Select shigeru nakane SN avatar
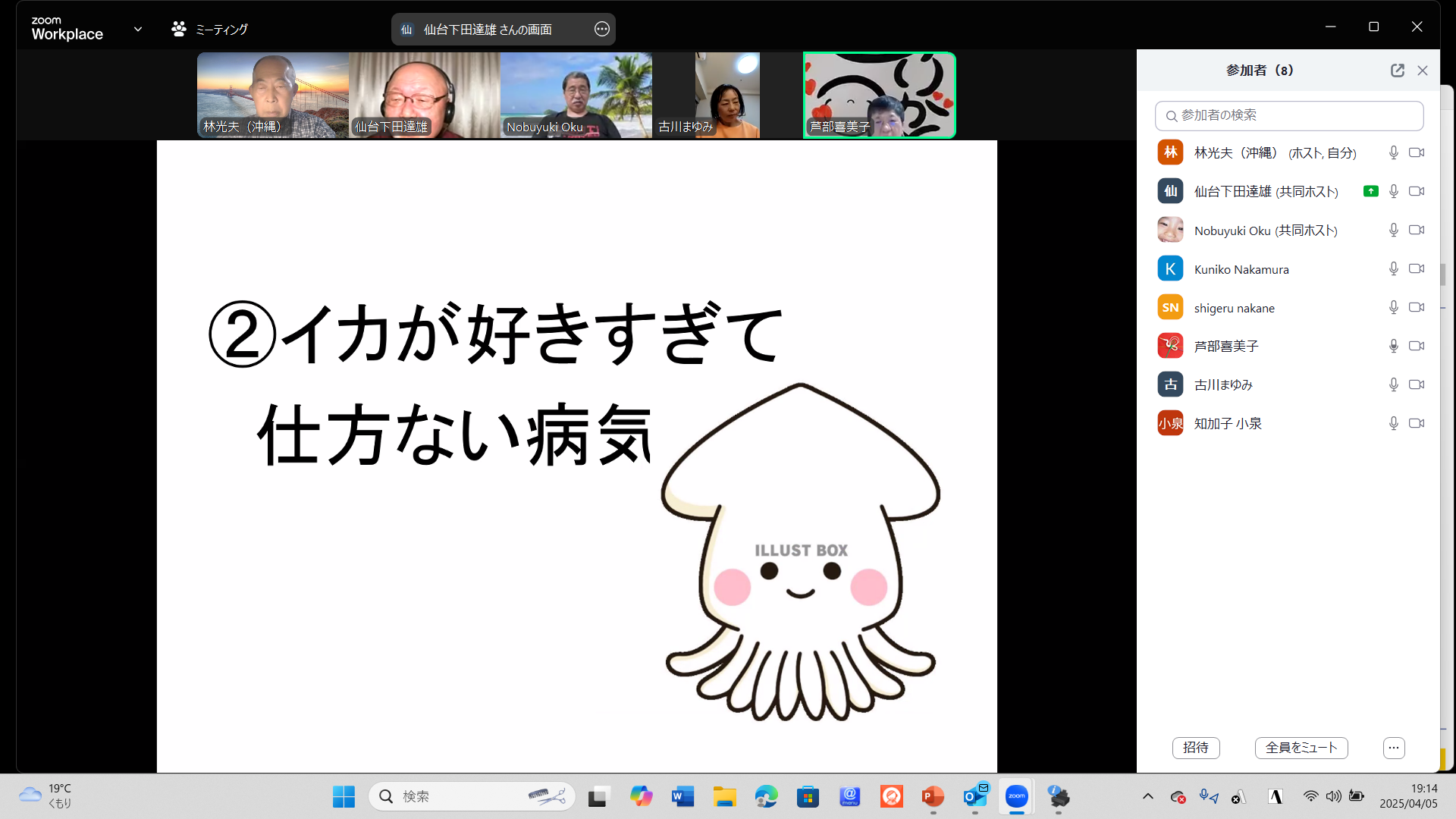The width and height of the screenshot is (1456, 819). tap(1170, 307)
